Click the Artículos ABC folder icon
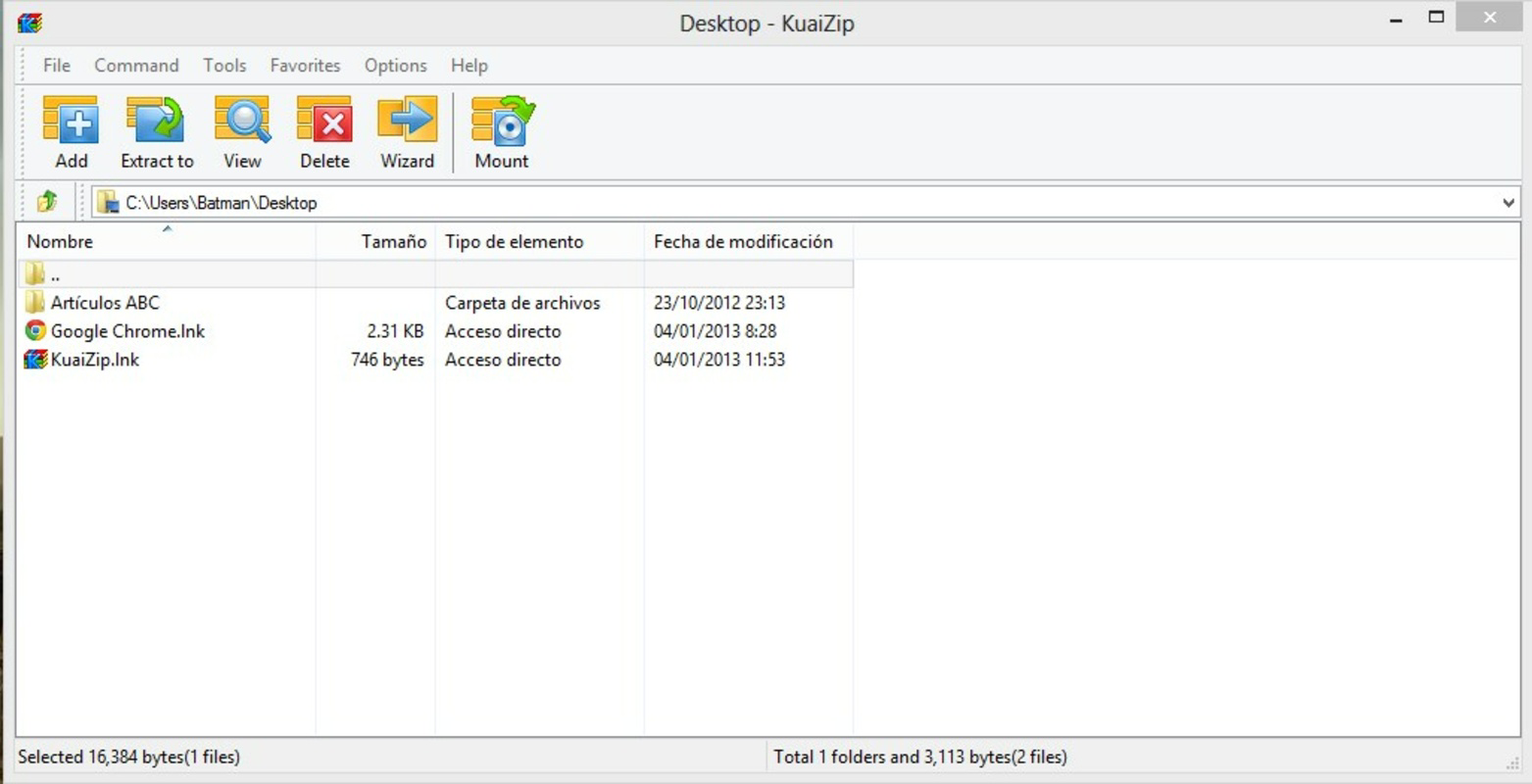The height and width of the screenshot is (784, 1532). (x=35, y=302)
